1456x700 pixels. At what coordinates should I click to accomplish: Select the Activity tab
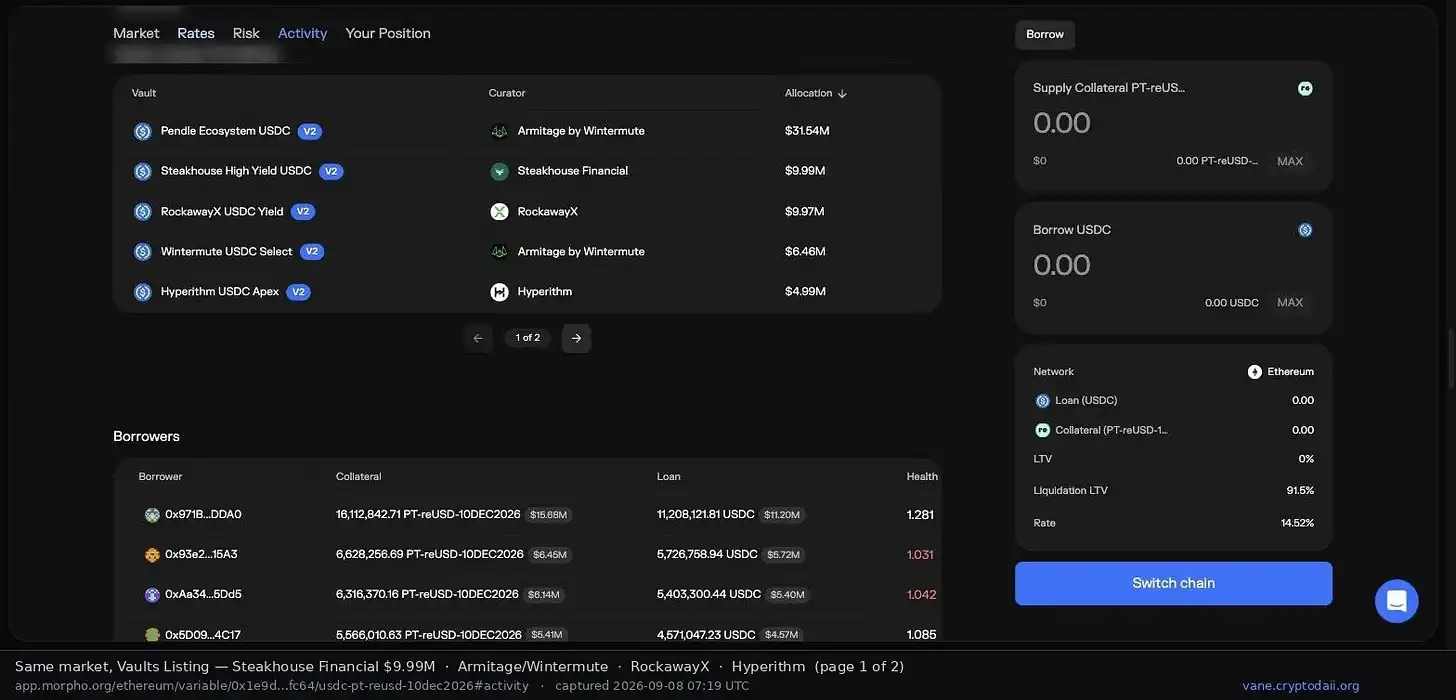point(302,33)
